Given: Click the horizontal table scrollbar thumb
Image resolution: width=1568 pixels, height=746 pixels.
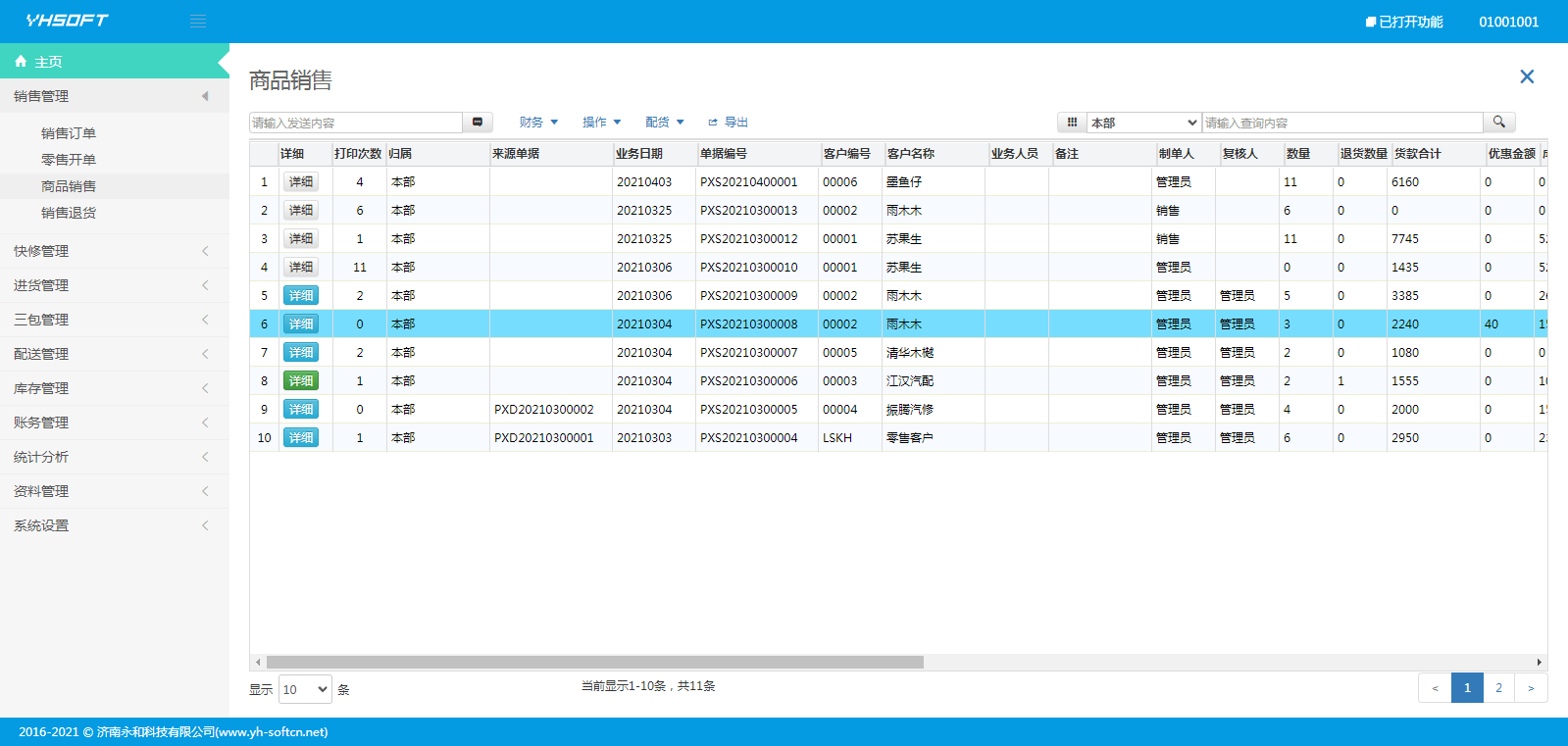Looking at the screenshot, I should tap(595, 662).
